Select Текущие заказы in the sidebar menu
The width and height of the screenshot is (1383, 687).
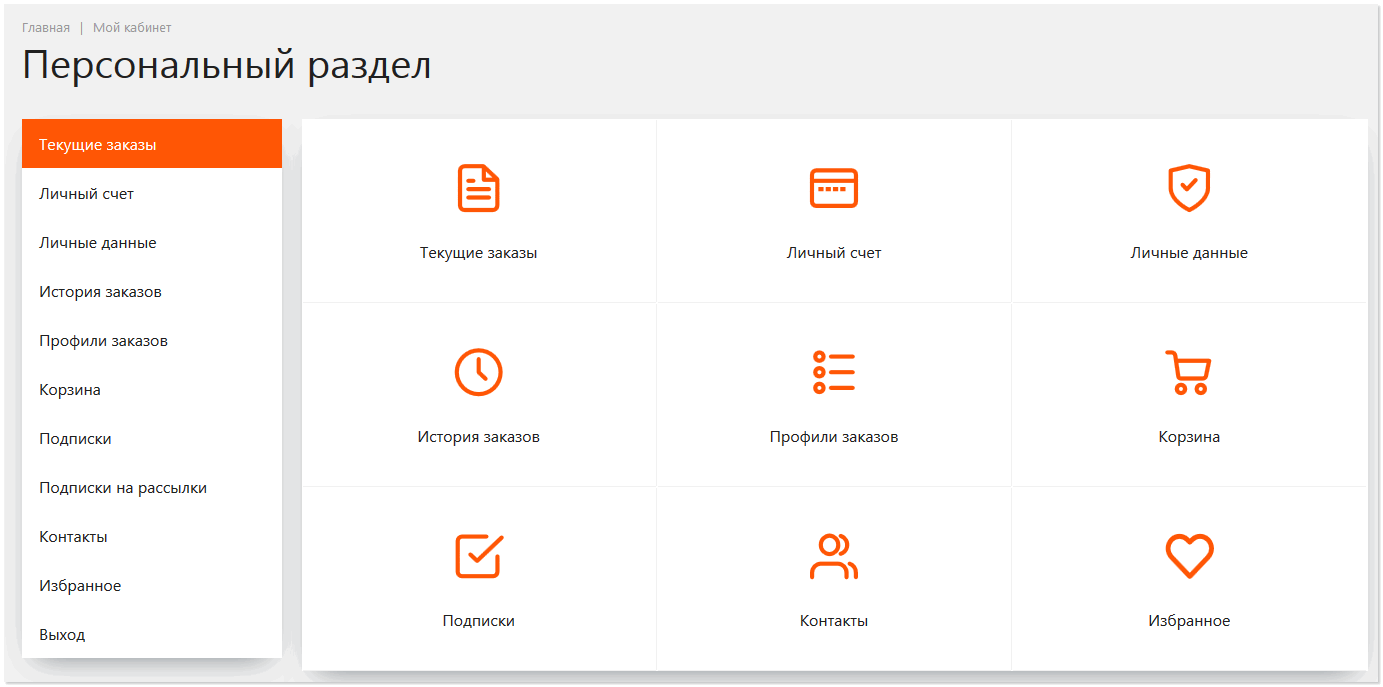[x=152, y=144]
